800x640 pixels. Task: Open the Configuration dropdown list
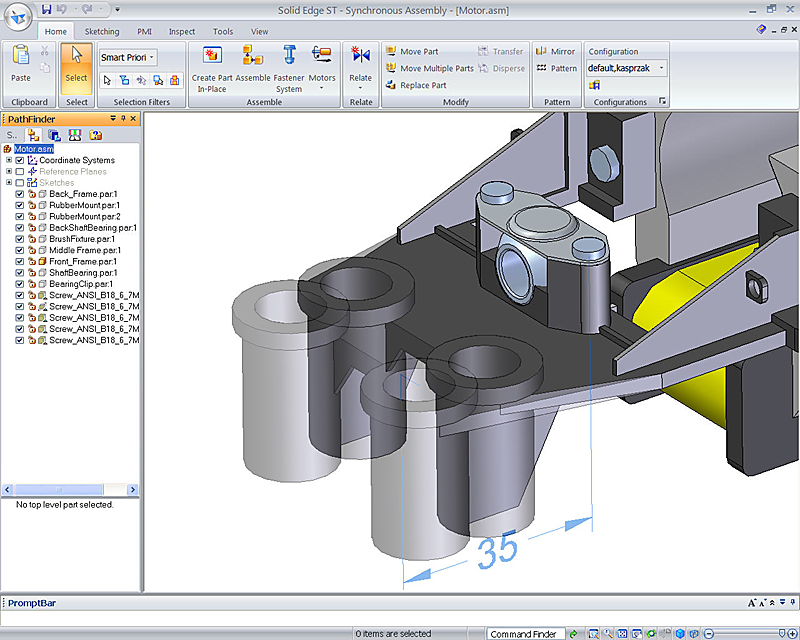(x=661, y=68)
